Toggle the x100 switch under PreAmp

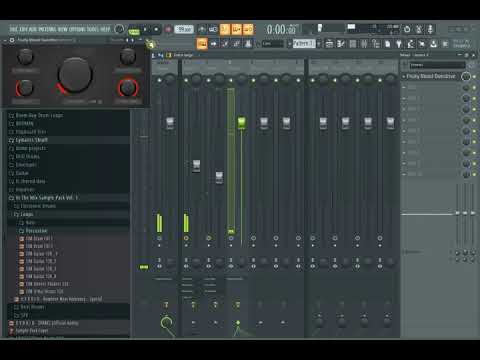point(99,101)
